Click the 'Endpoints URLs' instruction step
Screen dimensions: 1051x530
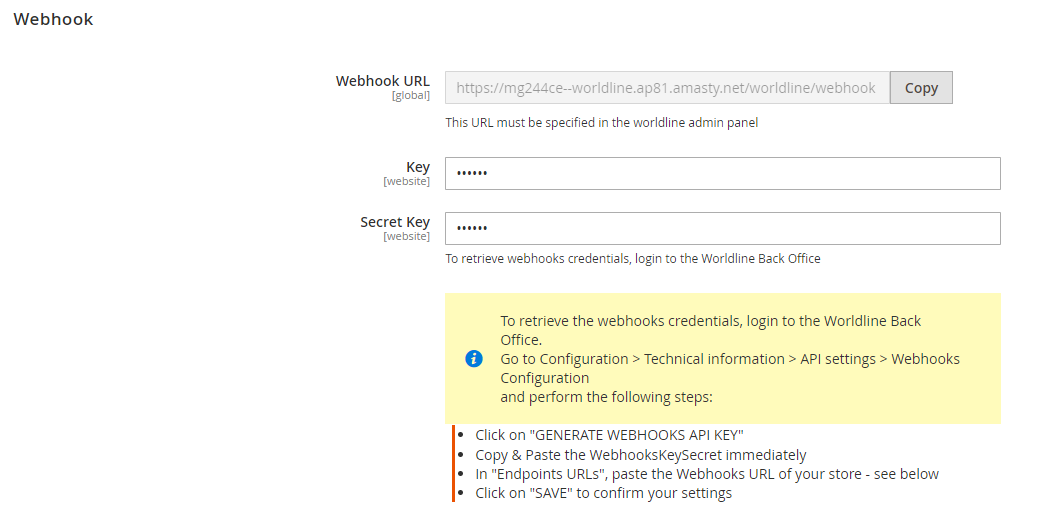[x=707, y=474]
